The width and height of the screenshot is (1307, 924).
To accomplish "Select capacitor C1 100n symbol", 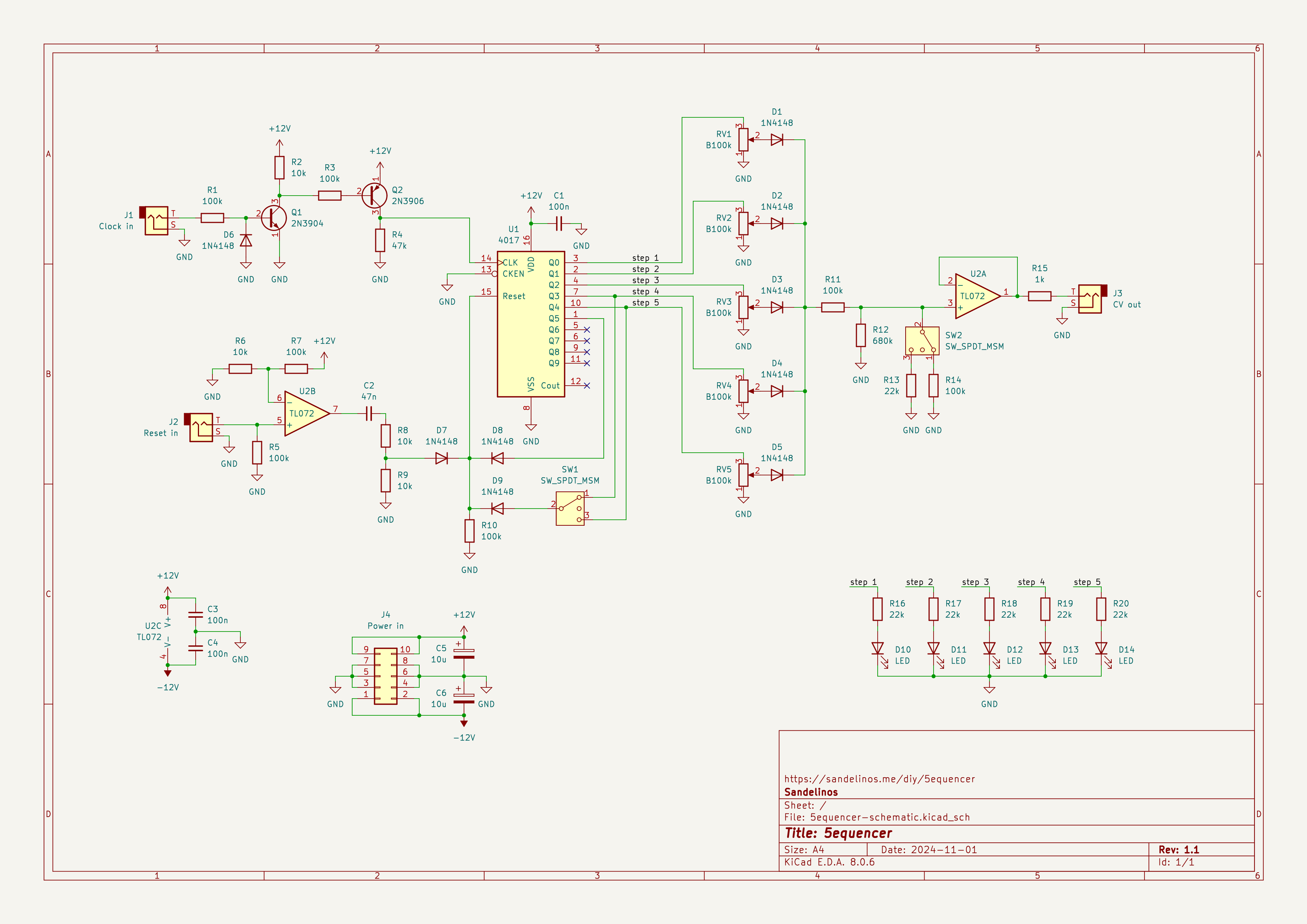I will tap(558, 224).
